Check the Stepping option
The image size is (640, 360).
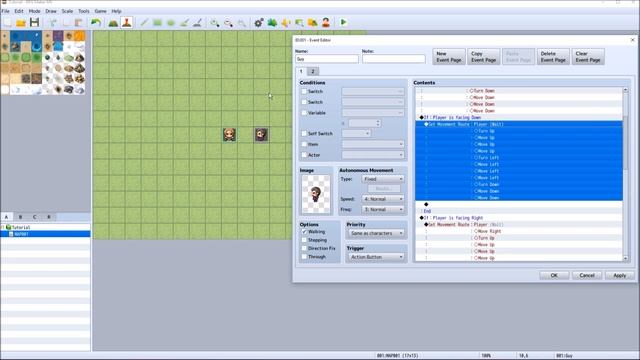point(304,240)
